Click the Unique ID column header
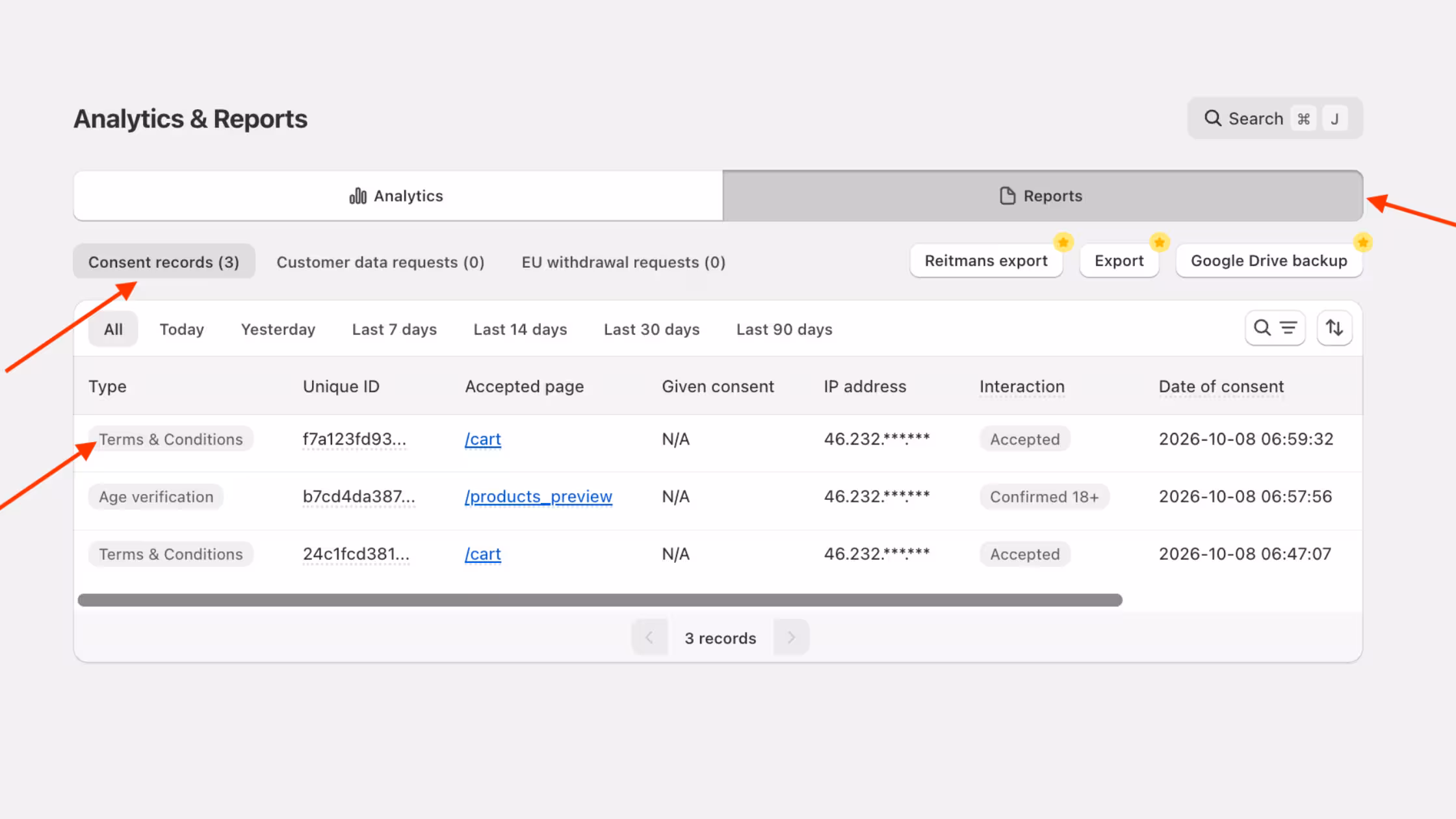 341,386
